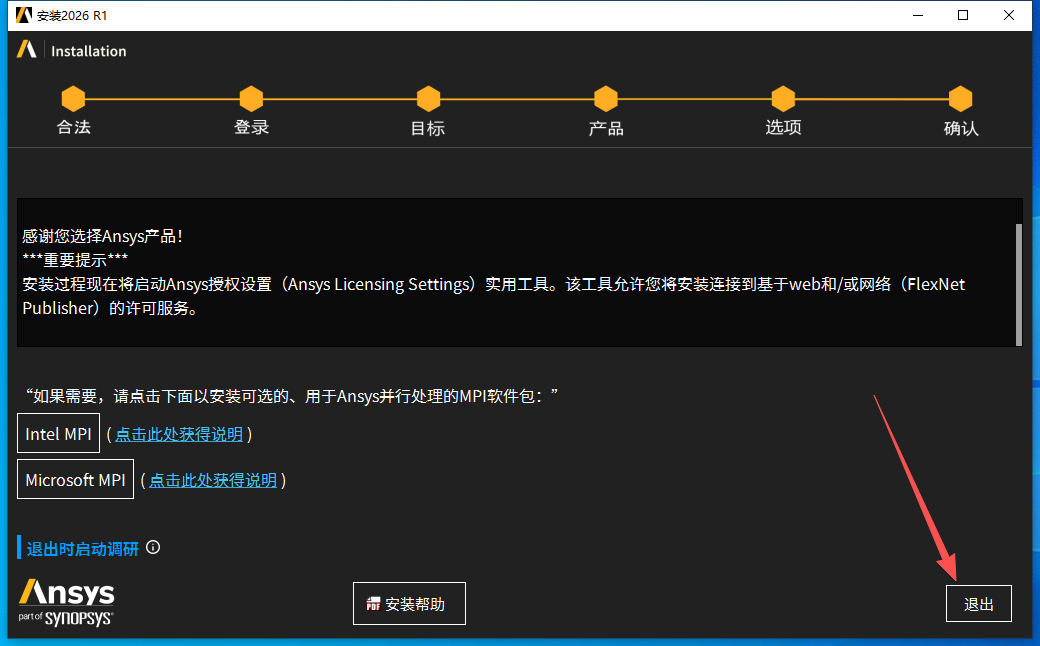This screenshot has height=646, width=1040.
Task: Open the Intel MPI installer
Action: point(58,433)
